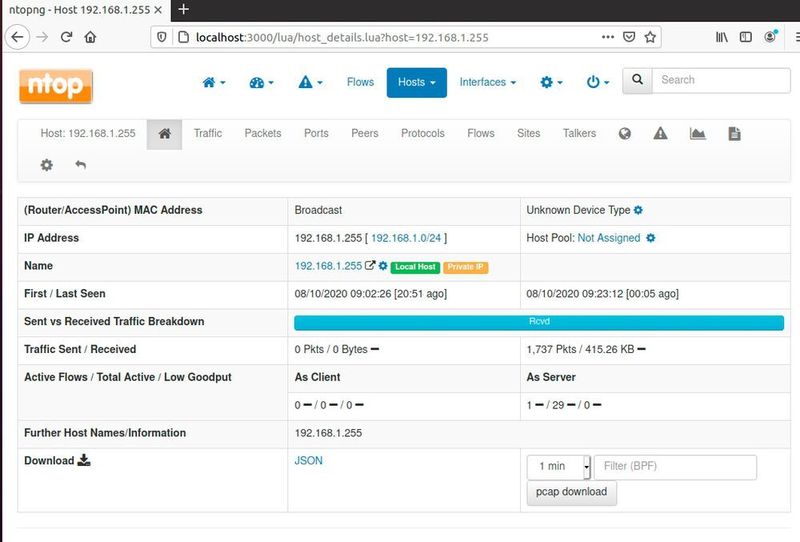Open the geolocation globe tab
Image resolution: width=800 pixels, height=542 pixels.
(624, 134)
